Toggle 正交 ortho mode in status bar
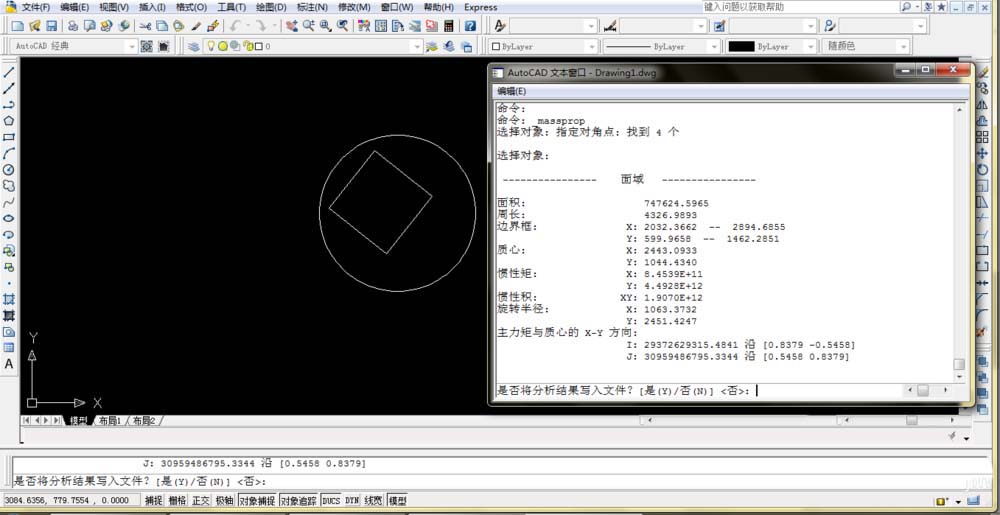Viewport: 1000px width, 515px height. pos(200,501)
